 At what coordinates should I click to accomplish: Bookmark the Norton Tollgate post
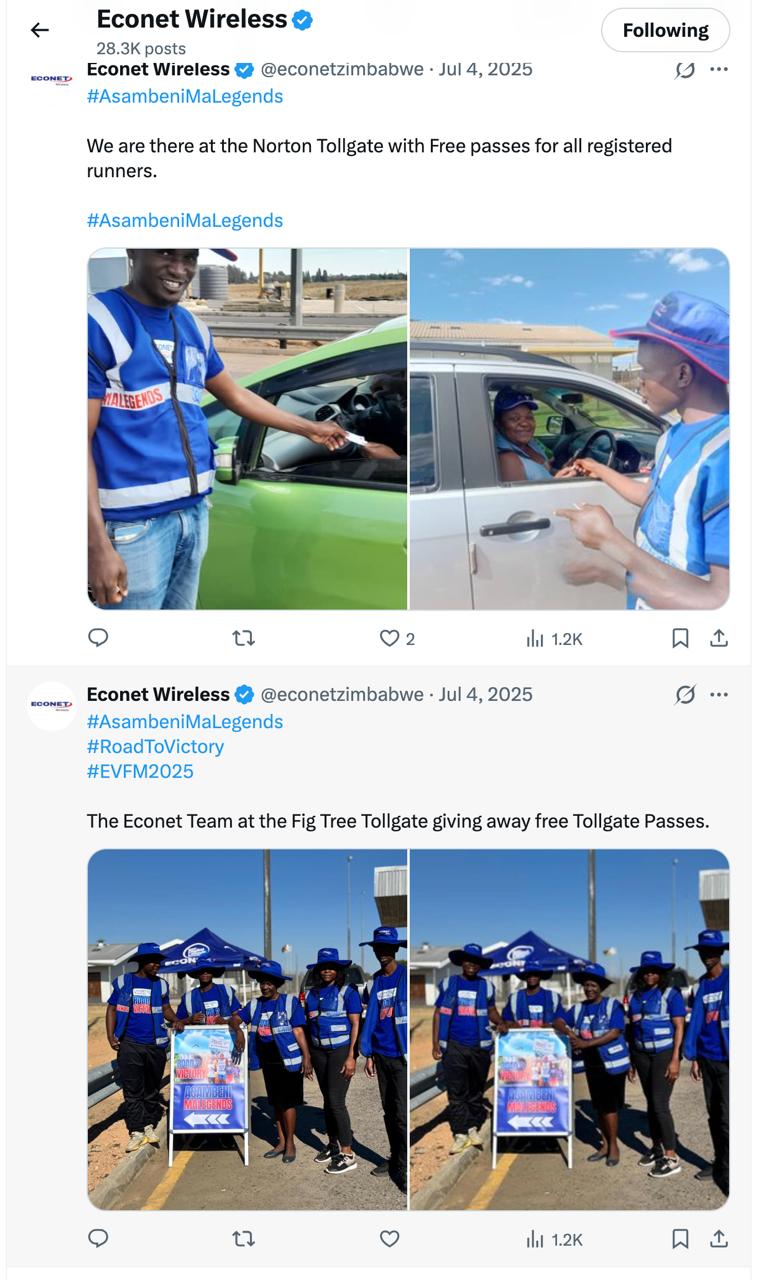point(680,638)
